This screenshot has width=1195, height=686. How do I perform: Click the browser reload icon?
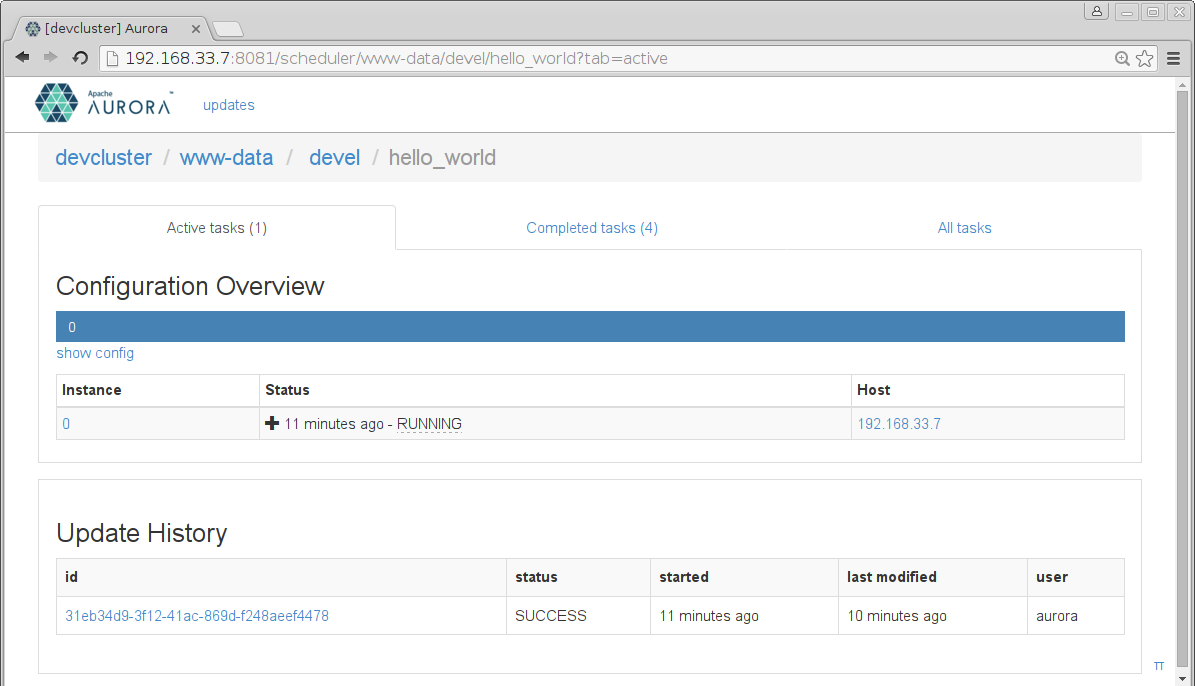click(x=81, y=58)
